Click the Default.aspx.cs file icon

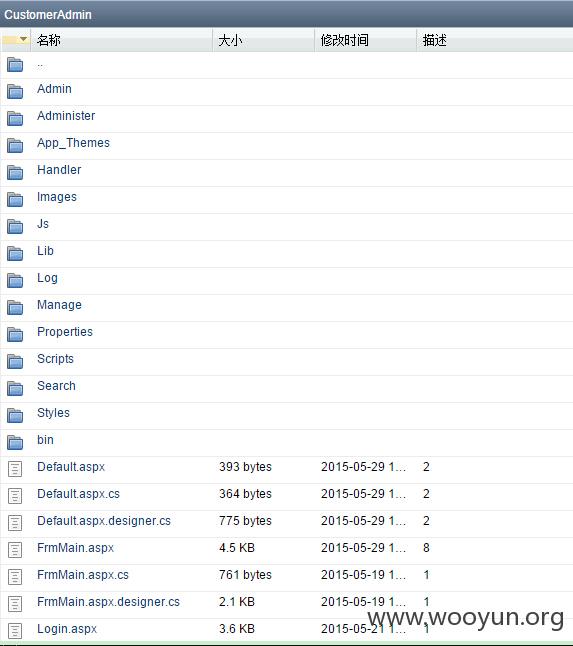(x=15, y=496)
